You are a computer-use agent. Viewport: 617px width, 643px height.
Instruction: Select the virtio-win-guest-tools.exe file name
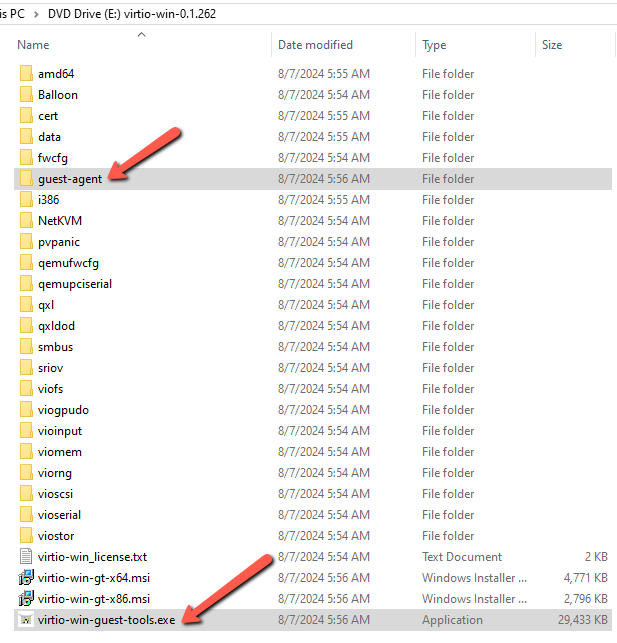(x=107, y=620)
